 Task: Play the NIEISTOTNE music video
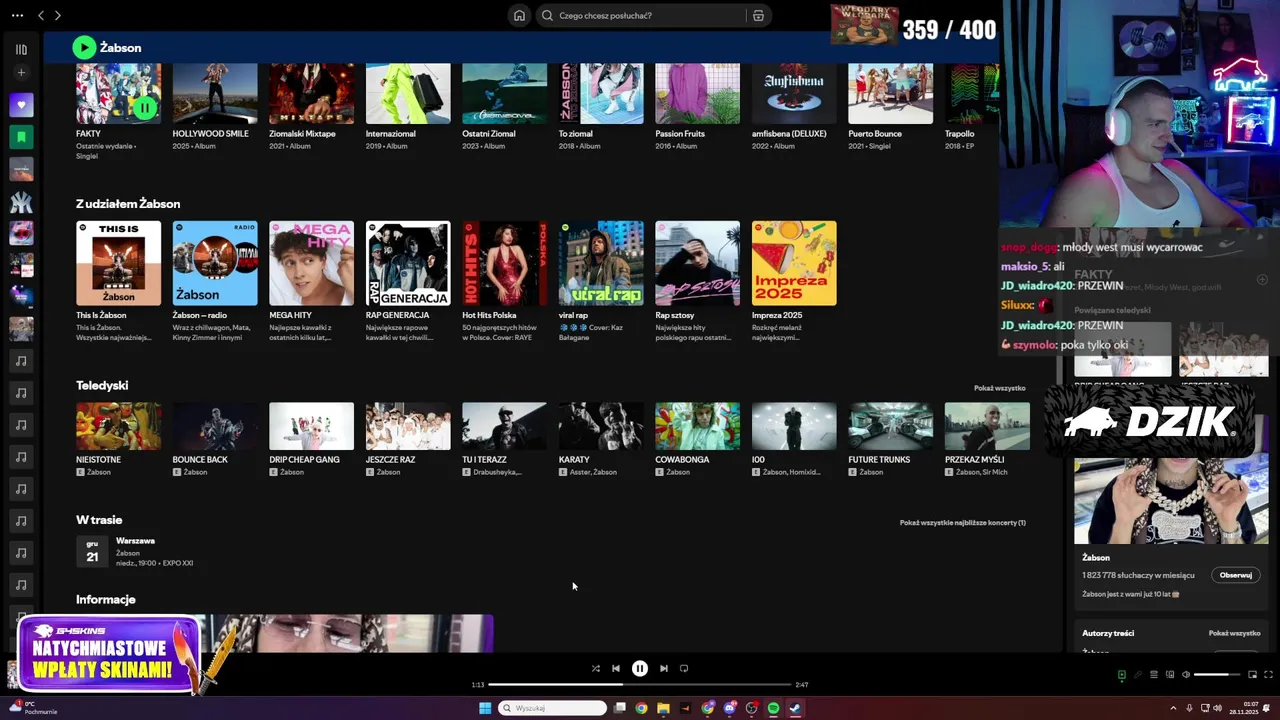[118, 426]
